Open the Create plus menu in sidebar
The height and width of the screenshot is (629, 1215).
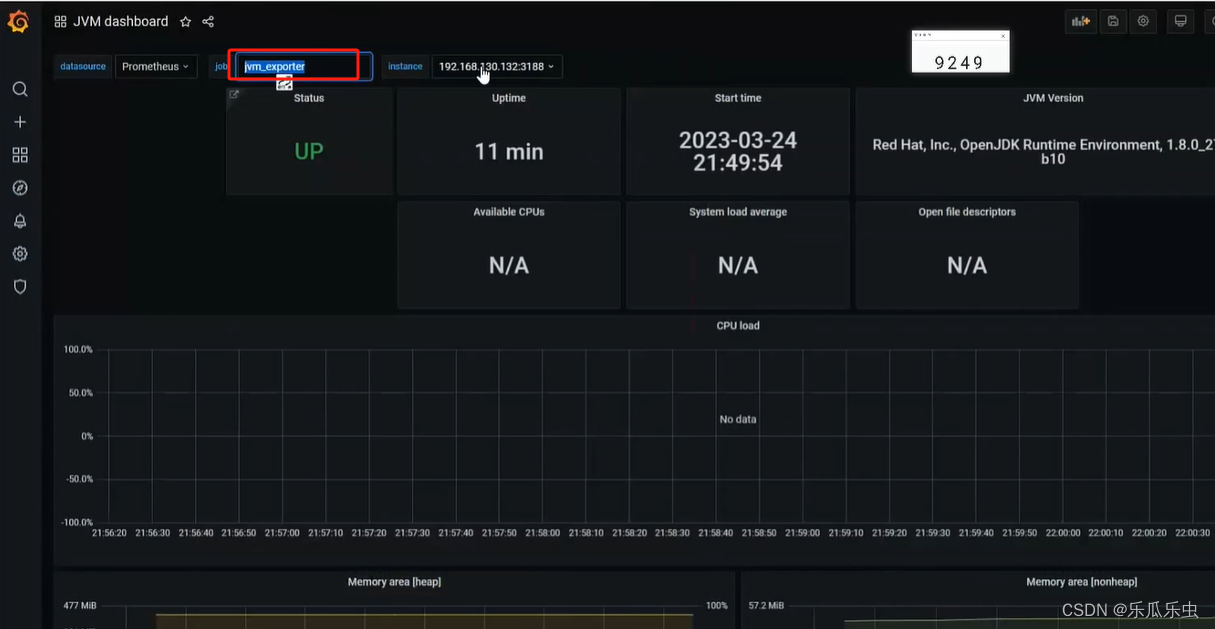coord(20,122)
